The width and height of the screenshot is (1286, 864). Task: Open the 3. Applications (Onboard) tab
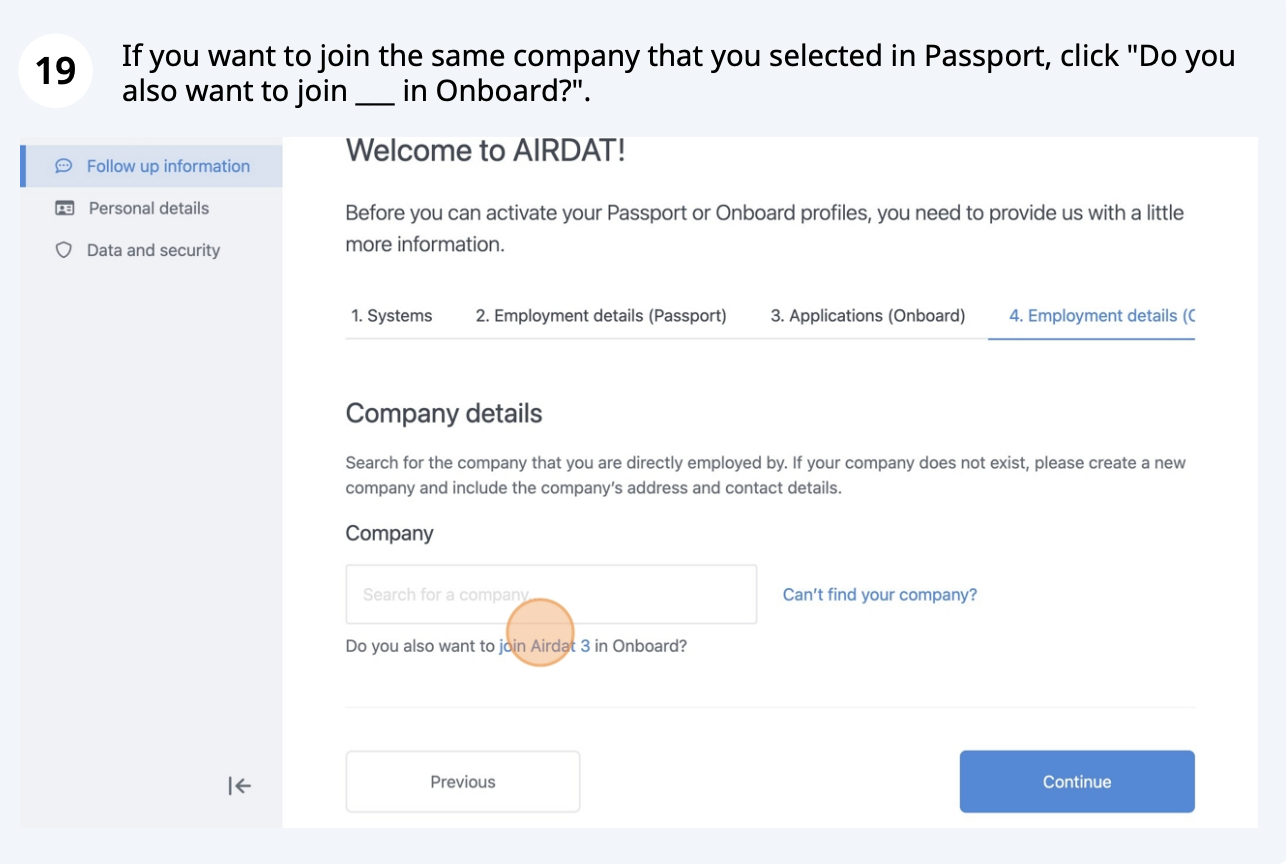click(x=868, y=316)
